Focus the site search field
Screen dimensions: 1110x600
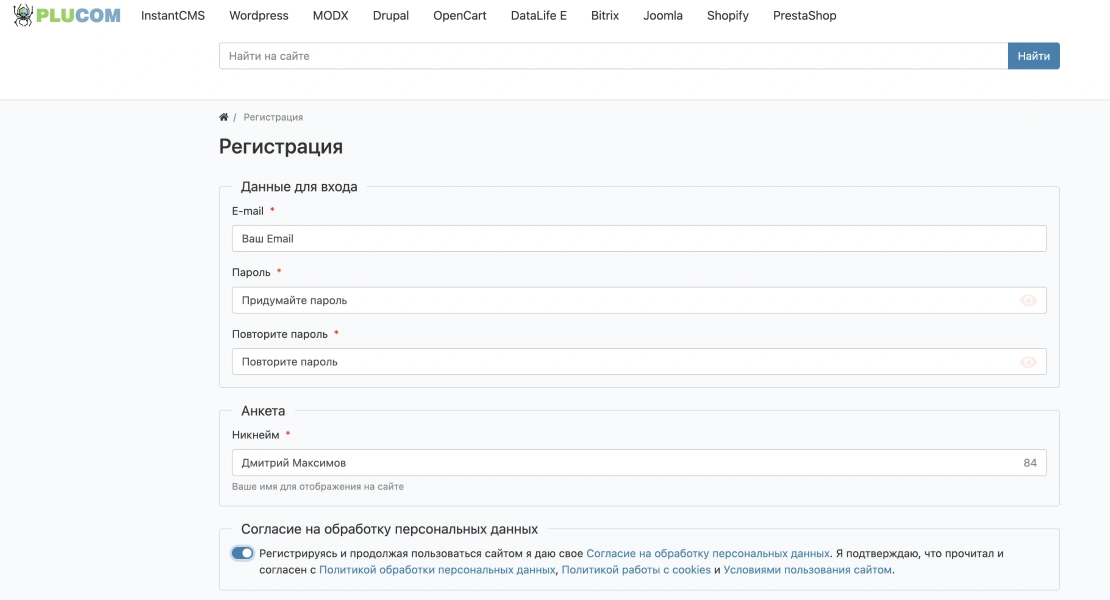(613, 56)
